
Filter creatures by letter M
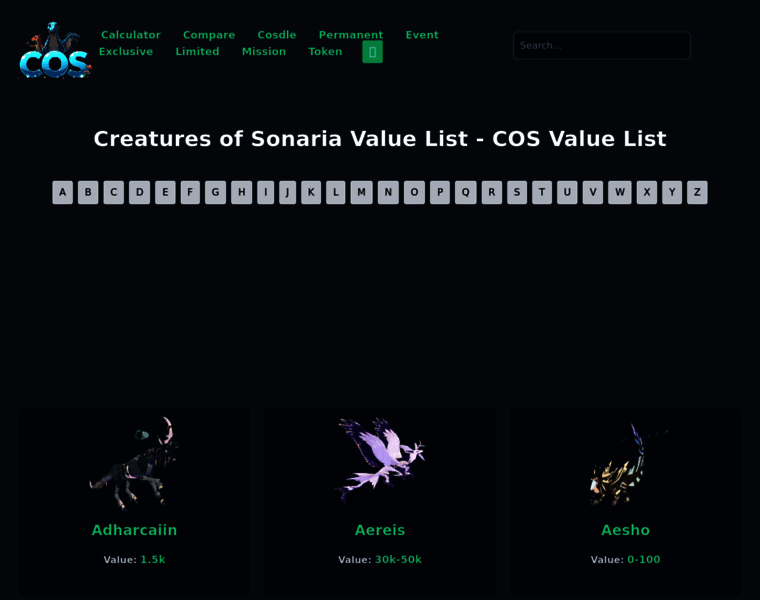point(361,192)
